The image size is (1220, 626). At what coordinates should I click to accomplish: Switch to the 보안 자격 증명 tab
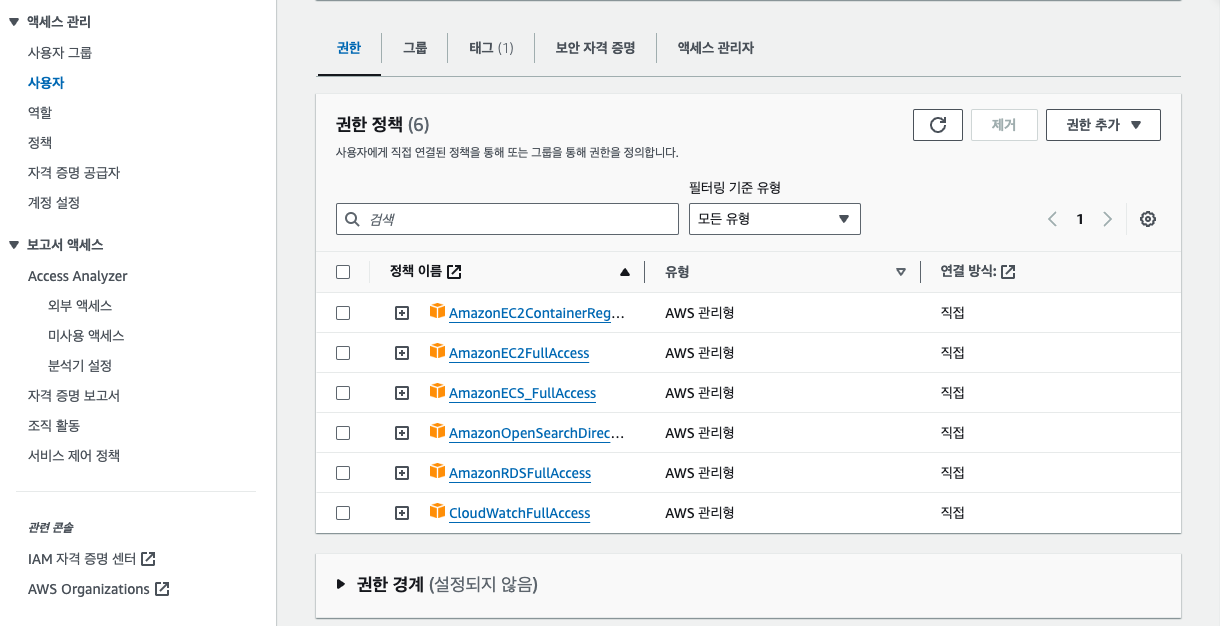coord(595,47)
